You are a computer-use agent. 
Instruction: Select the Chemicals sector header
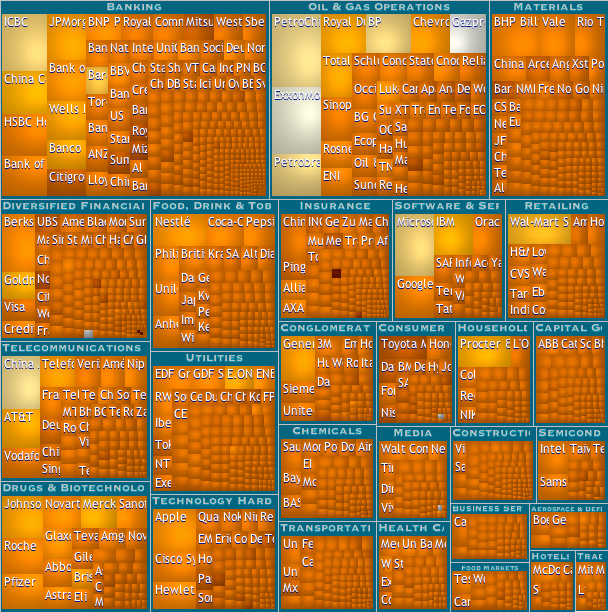click(x=327, y=431)
